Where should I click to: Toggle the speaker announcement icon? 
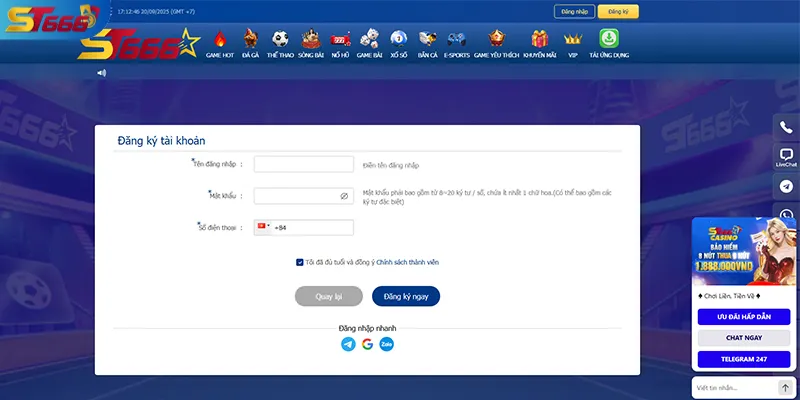(x=101, y=73)
